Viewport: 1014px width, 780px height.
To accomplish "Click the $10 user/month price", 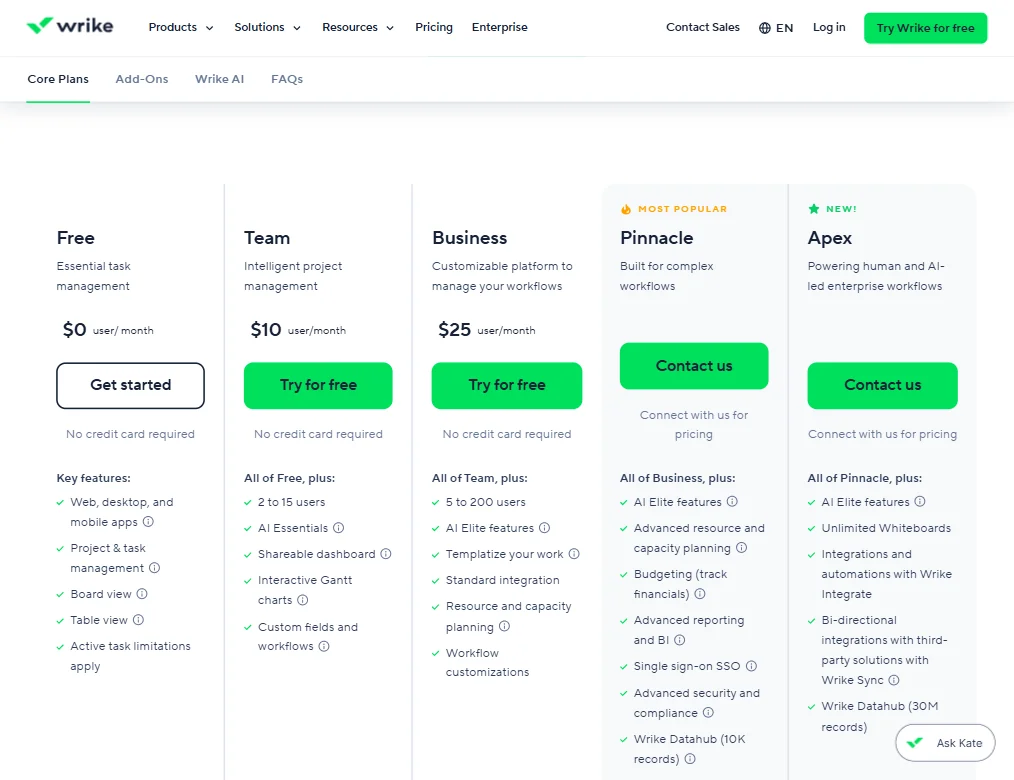I will click(298, 330).
